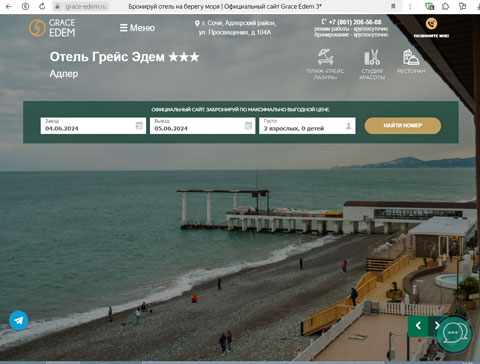Bookmark this page with the bookmark icon
Screen dimensions: 480x364
(x=393, y=6)
